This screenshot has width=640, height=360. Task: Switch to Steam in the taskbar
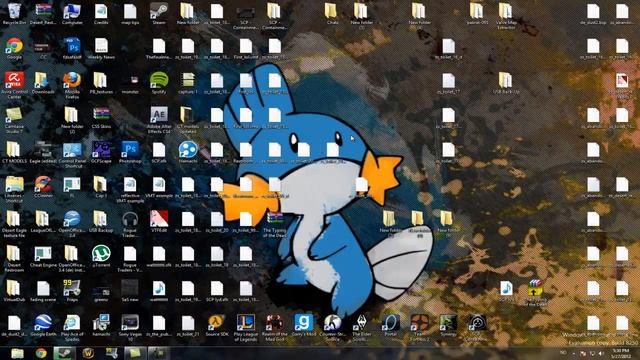[64, 353]
